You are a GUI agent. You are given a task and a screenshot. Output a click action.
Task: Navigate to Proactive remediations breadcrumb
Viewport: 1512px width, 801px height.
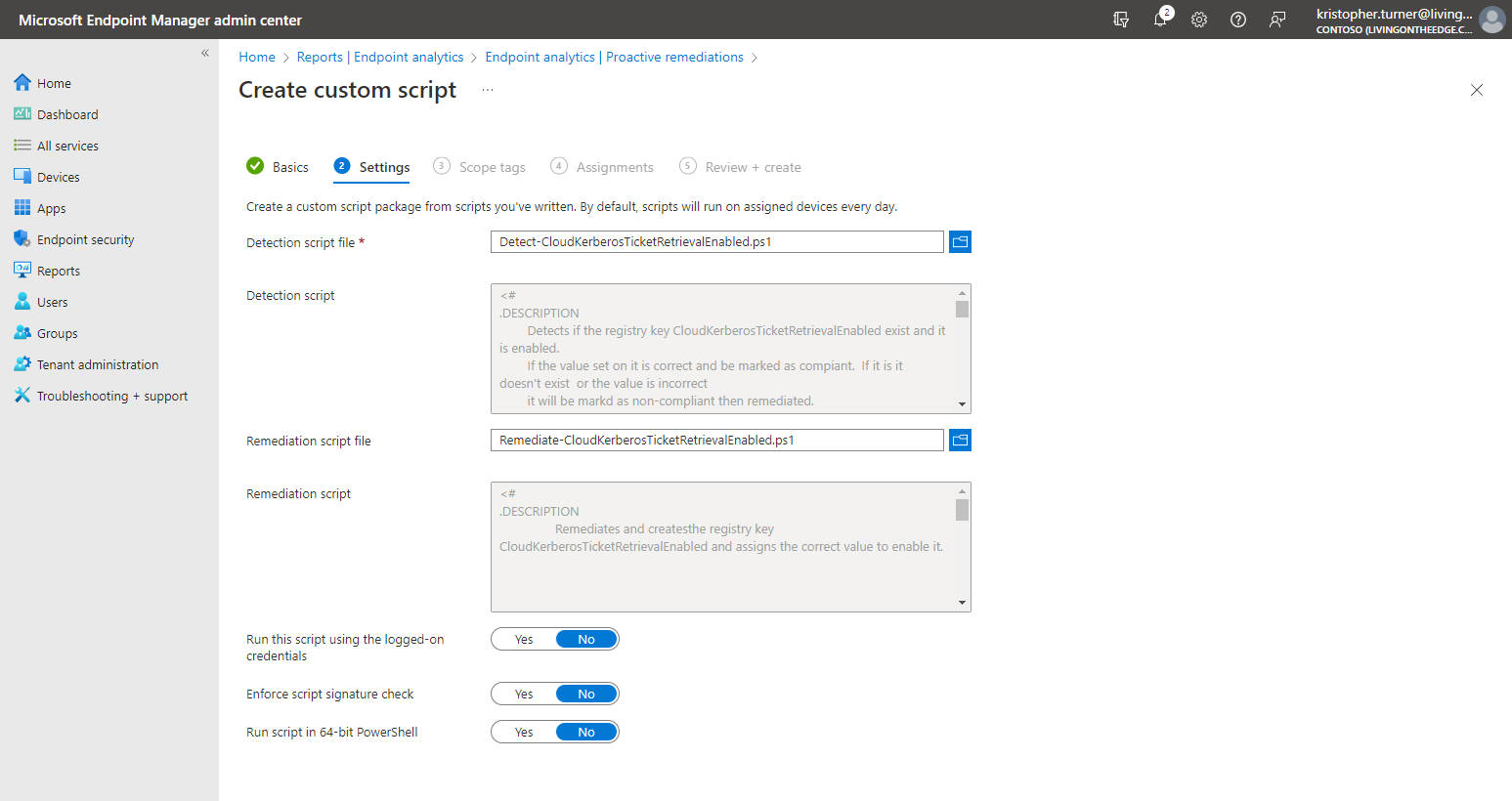[614, 57]
